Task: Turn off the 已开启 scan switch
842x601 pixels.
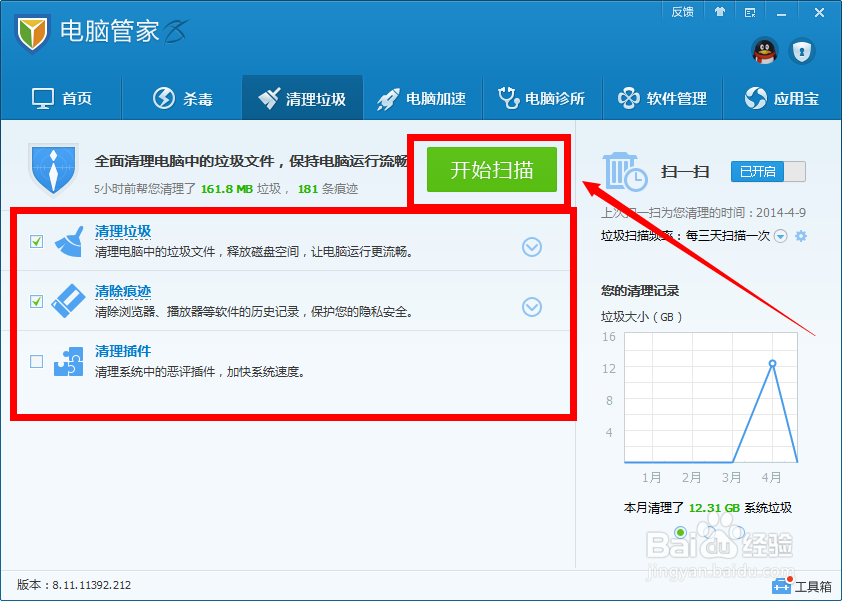Action: [x=768, y=171]
